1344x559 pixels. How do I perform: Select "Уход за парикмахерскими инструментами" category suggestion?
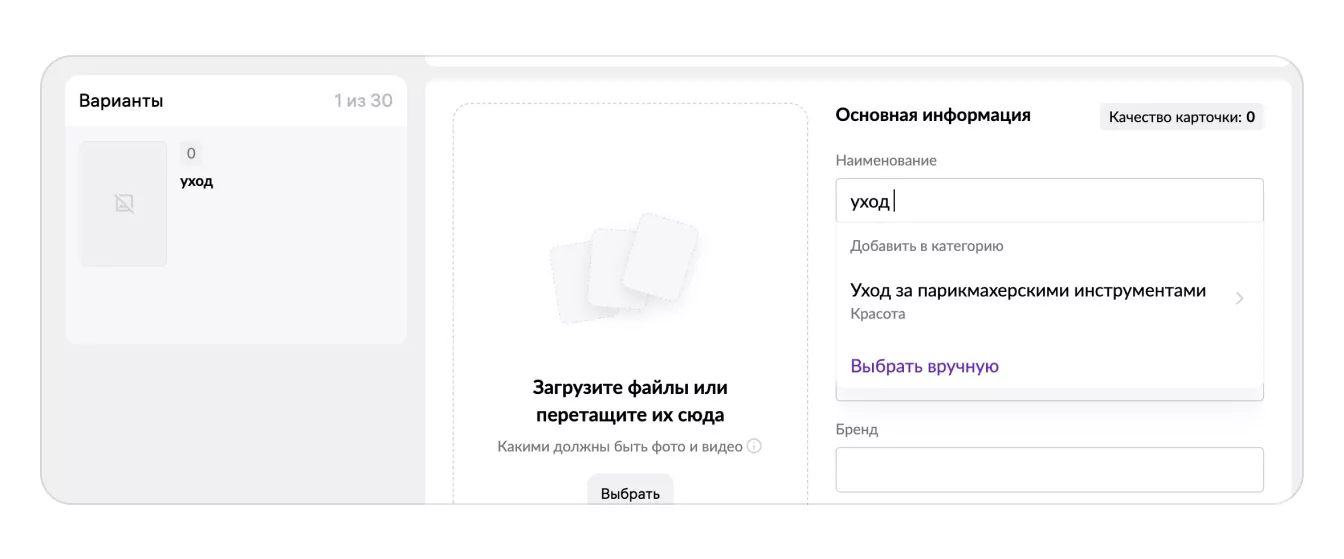point(1028,291)
